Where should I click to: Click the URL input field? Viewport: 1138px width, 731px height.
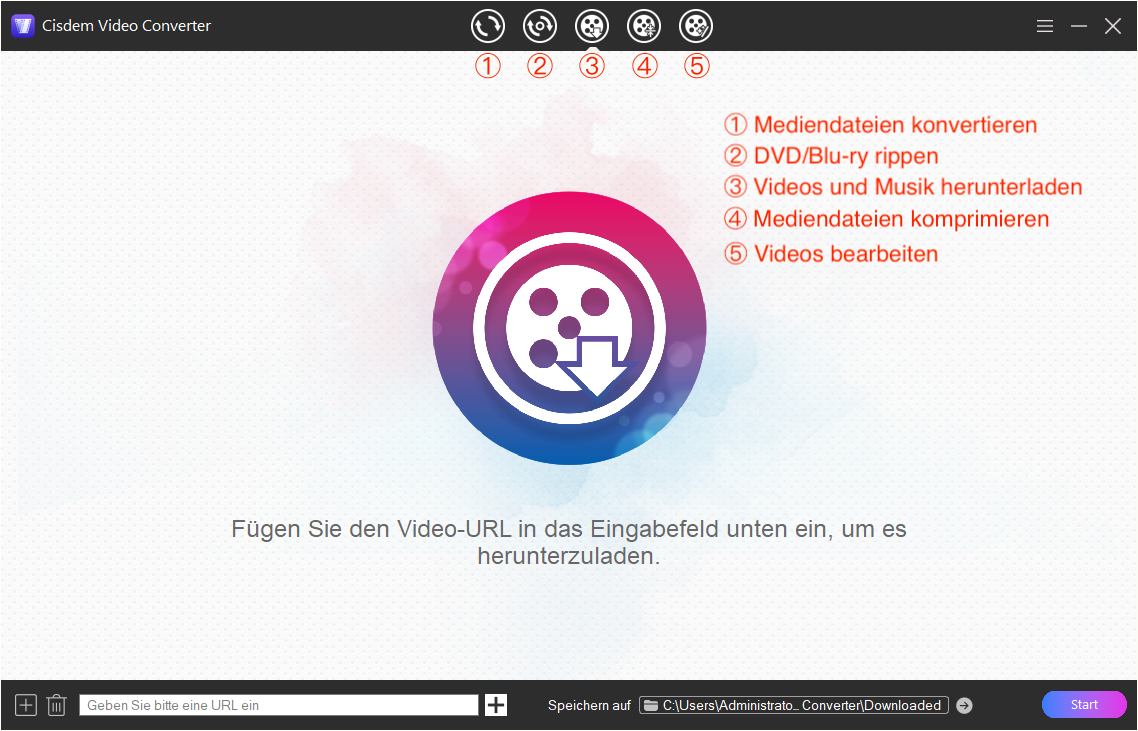(x=280, y=704)
